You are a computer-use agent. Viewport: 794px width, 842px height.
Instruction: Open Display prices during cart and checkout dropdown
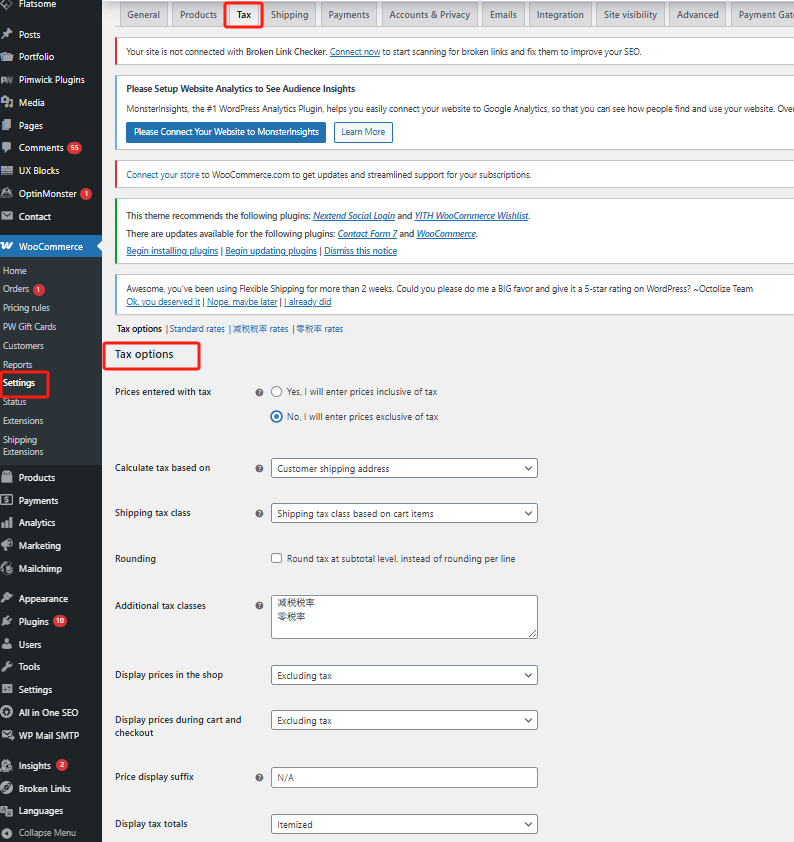pyautogui.click(x=404, y=720)
